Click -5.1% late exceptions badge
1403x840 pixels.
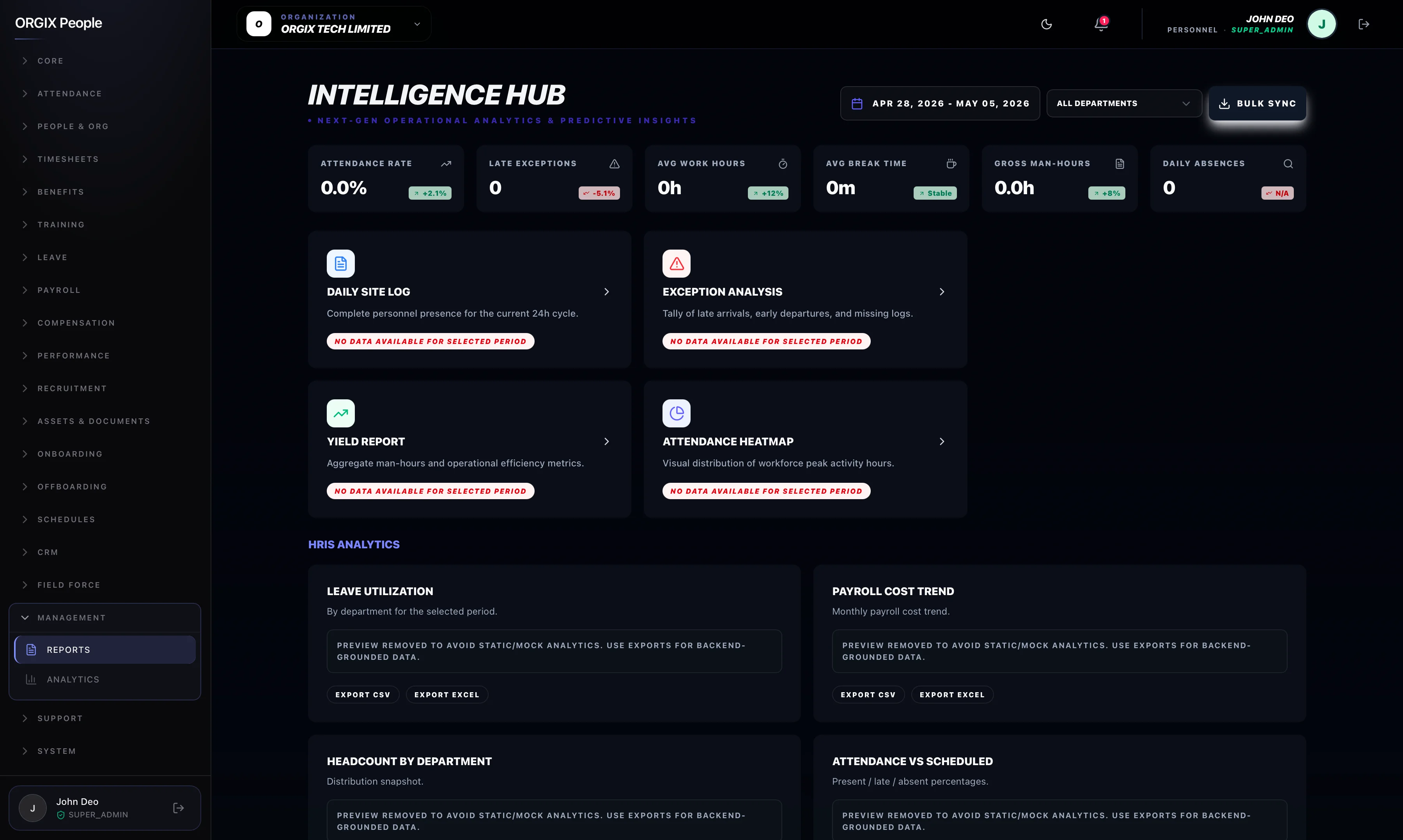click(x=599, y=193)
